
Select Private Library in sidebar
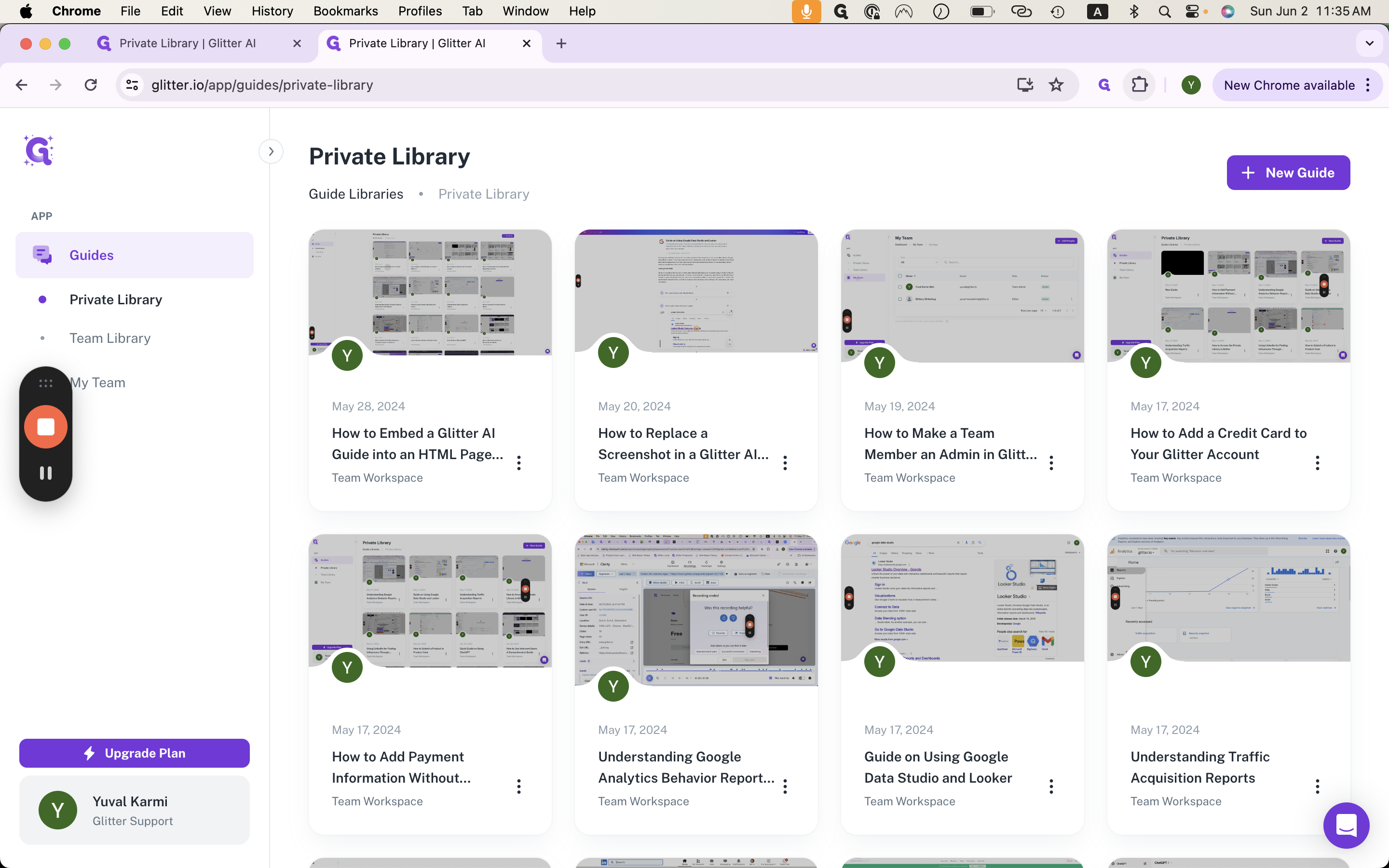pos(115,299)
